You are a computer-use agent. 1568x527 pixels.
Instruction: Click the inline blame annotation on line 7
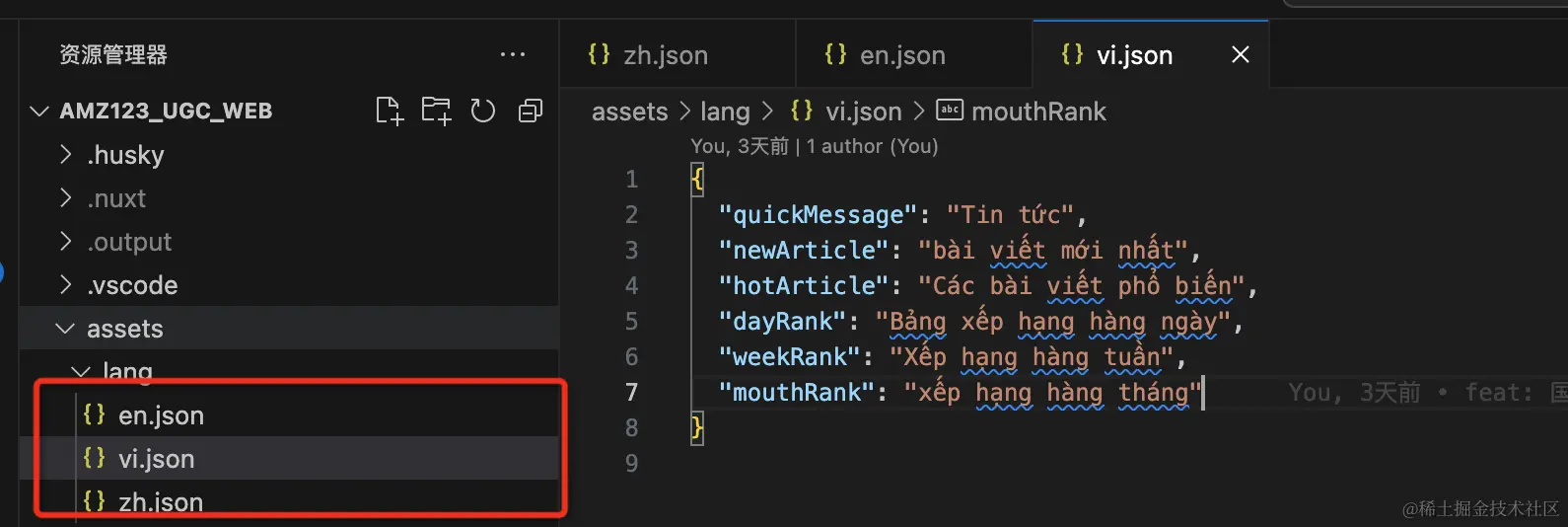(x=1427, y=393)
